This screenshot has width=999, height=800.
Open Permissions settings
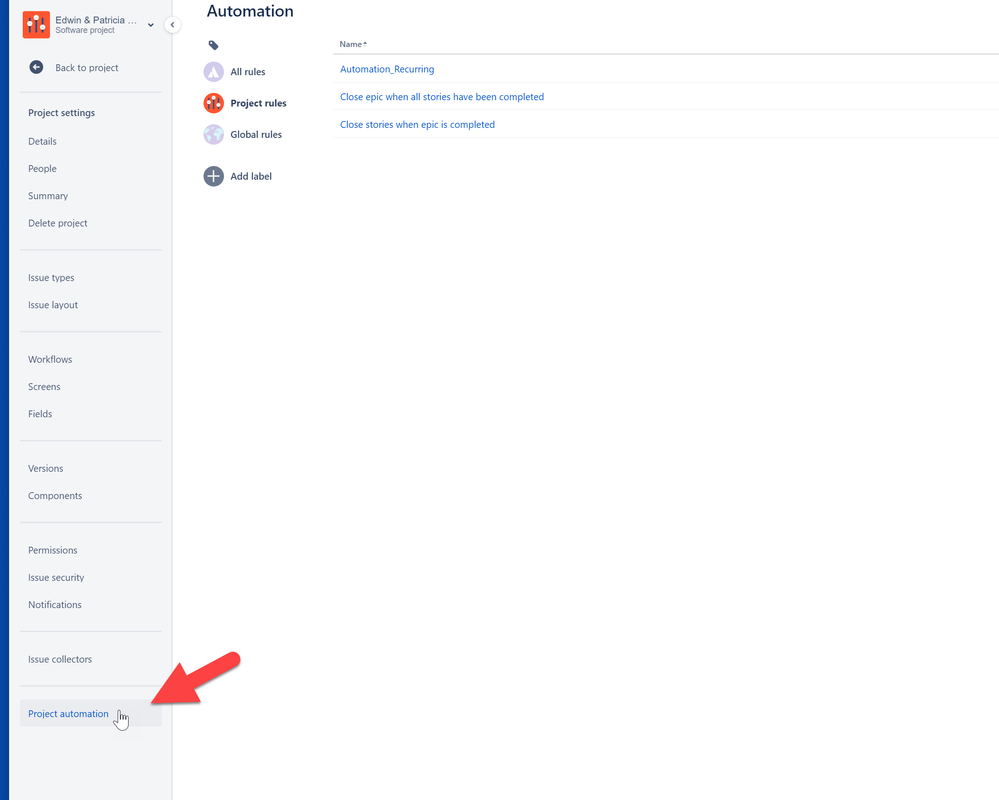click(52, 550)
